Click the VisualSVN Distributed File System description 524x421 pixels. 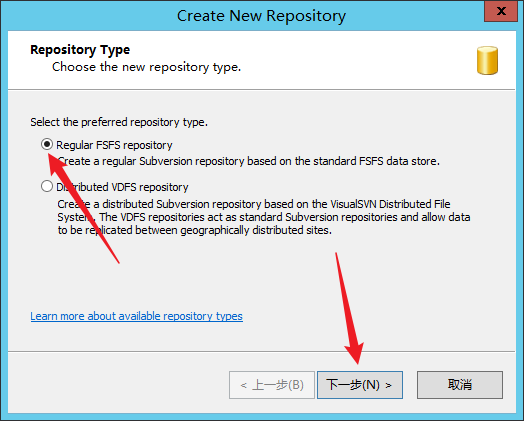coord(264,217)
